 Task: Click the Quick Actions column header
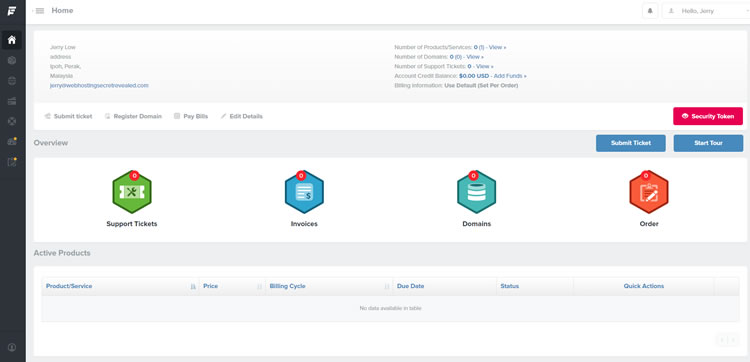click(644, 286)
